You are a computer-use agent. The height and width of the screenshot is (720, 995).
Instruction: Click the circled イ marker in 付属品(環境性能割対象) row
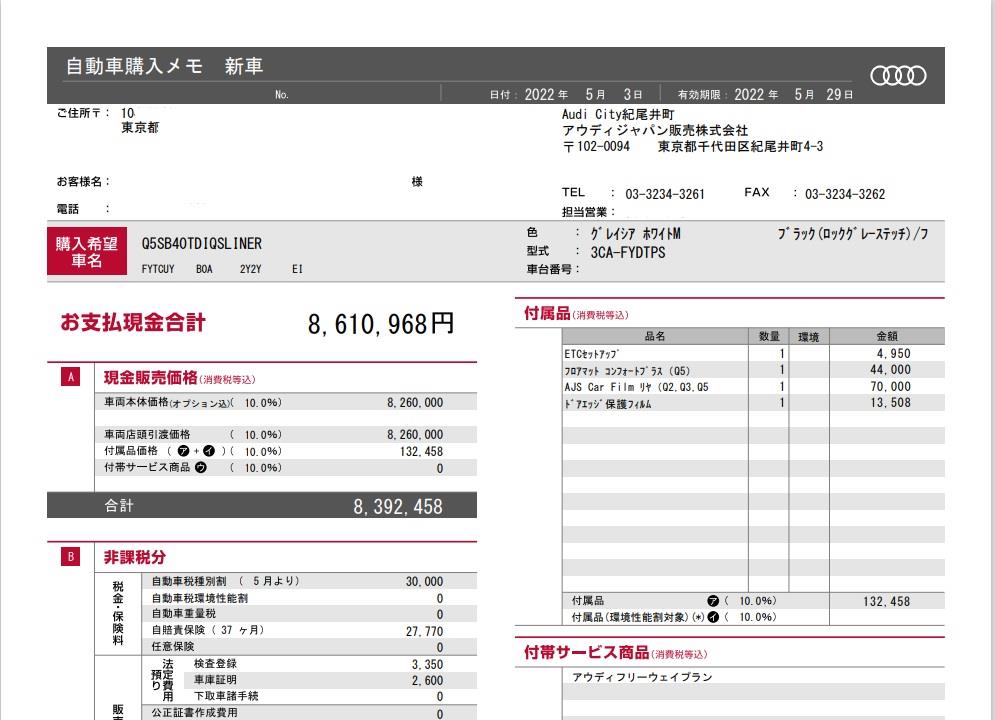(x=713, y=617)
